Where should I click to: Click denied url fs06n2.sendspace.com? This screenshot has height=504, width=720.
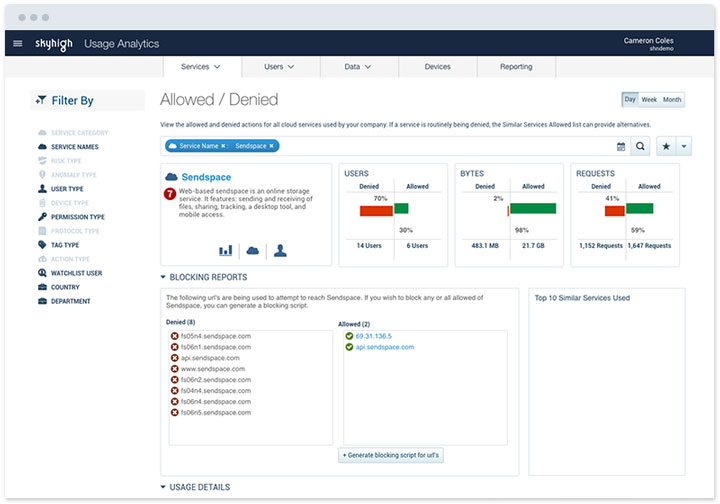(x=216, y=380)
